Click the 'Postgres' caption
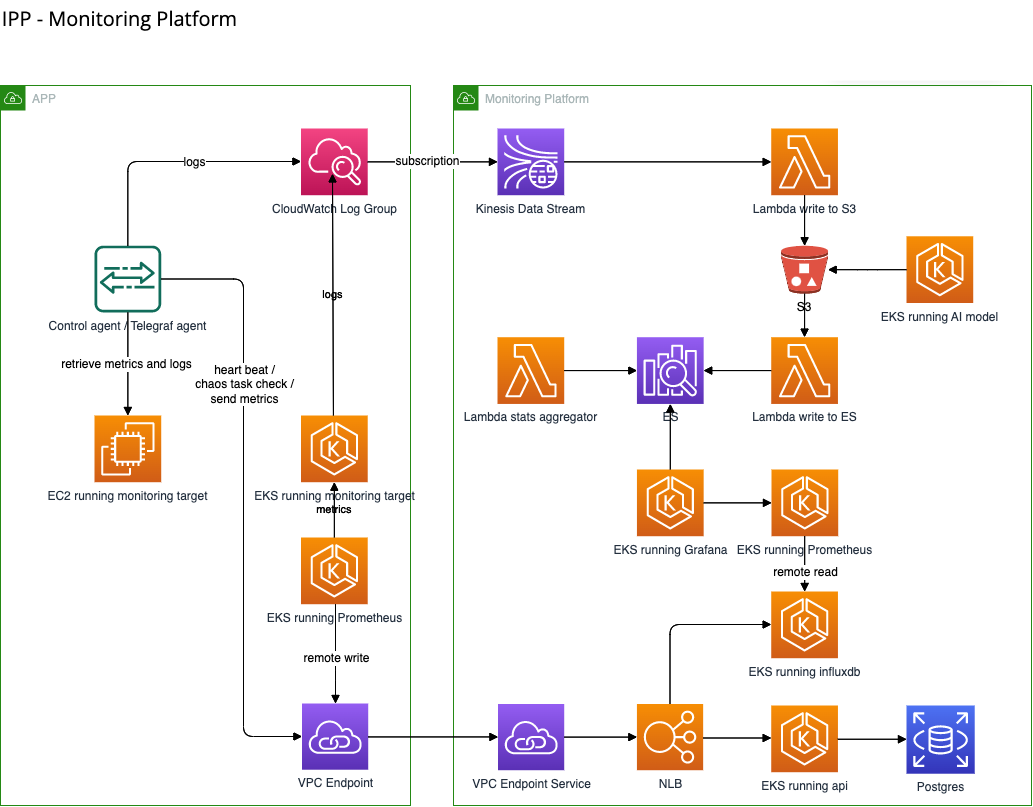 click(x=940, y=787)
